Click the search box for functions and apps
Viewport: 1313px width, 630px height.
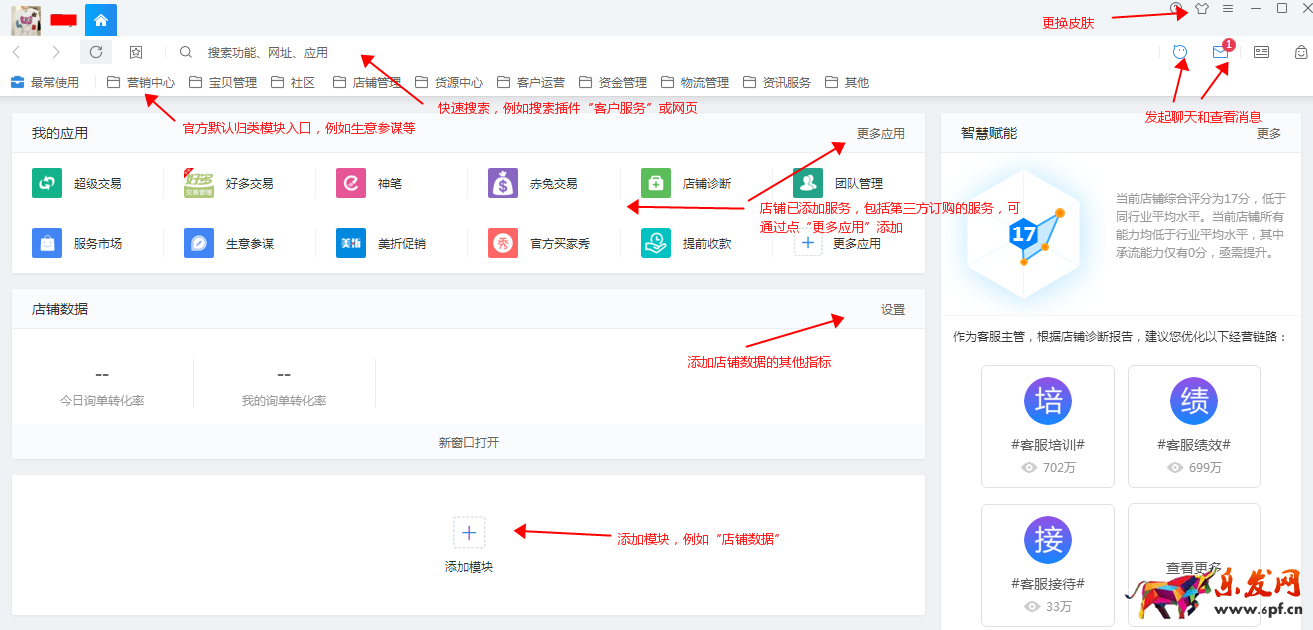click(x=400, y=52)
